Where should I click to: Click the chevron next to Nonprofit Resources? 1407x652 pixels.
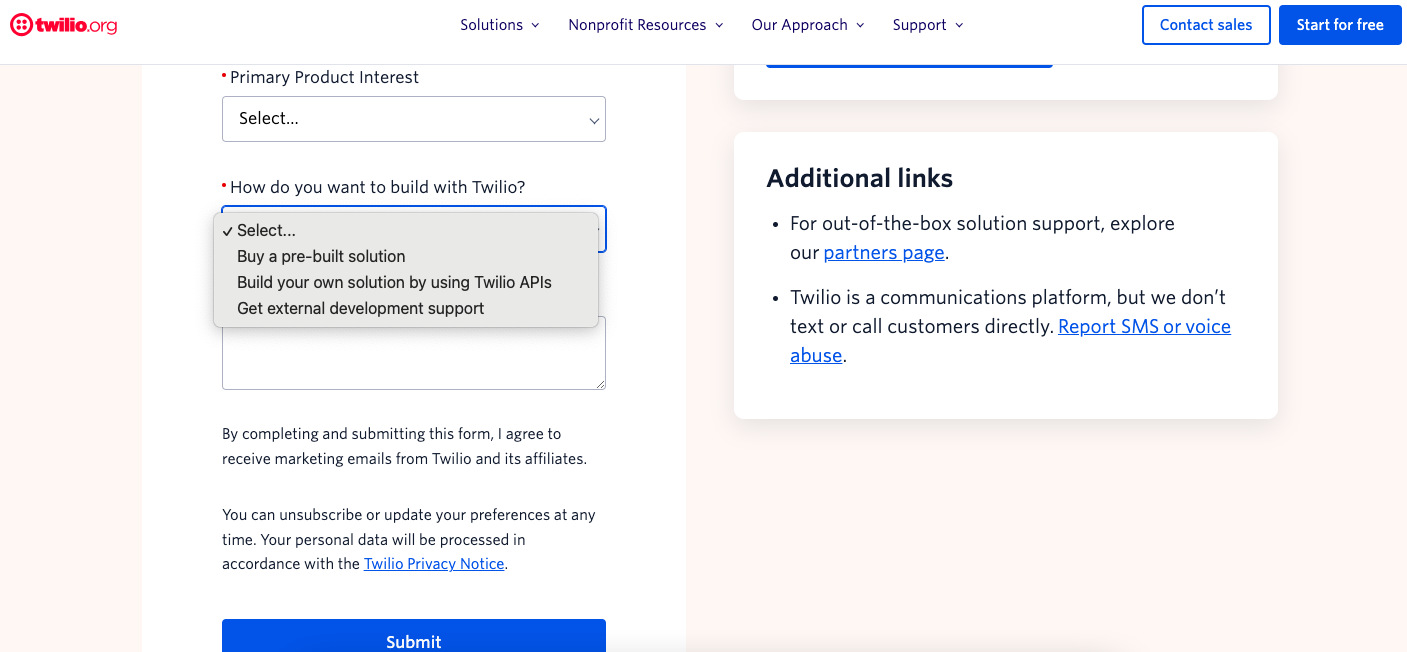pos(719,25)
